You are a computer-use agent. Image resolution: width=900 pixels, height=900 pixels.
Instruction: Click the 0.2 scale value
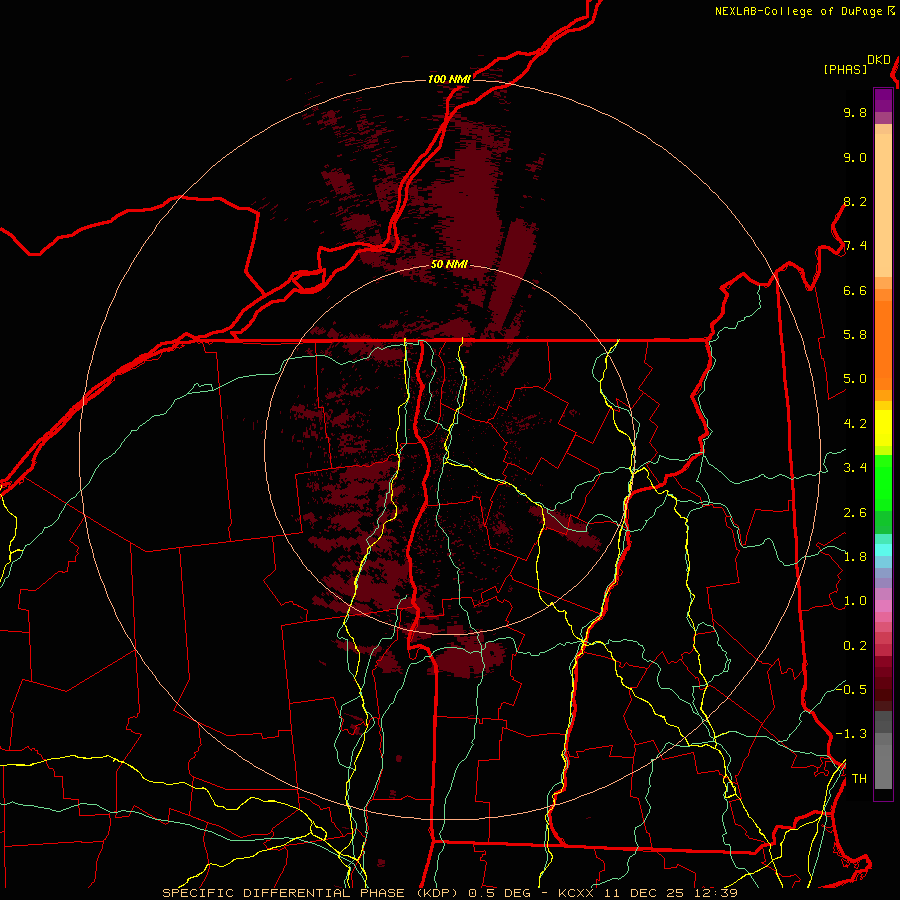point(855,646)
